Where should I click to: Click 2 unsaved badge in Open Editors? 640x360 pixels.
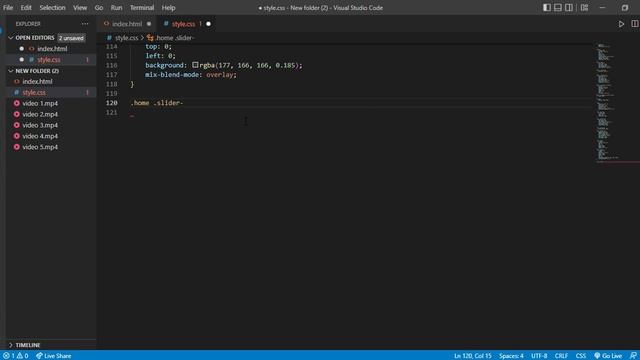point(71,38)
